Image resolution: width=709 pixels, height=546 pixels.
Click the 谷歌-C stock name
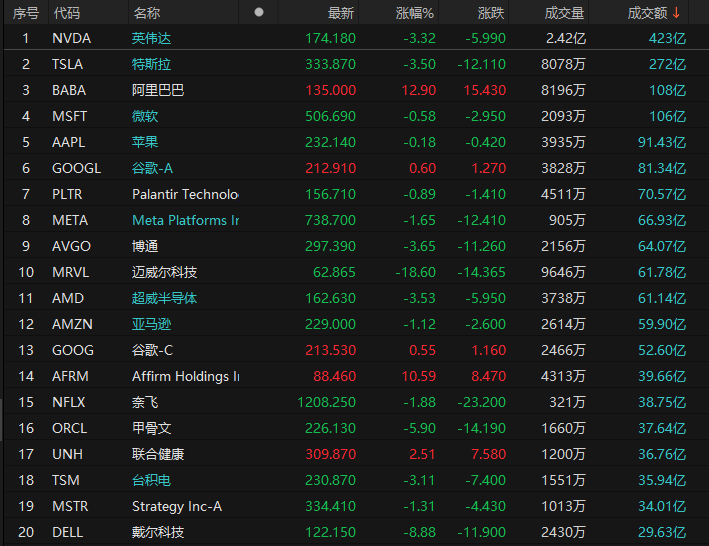[x=152, y=350]
